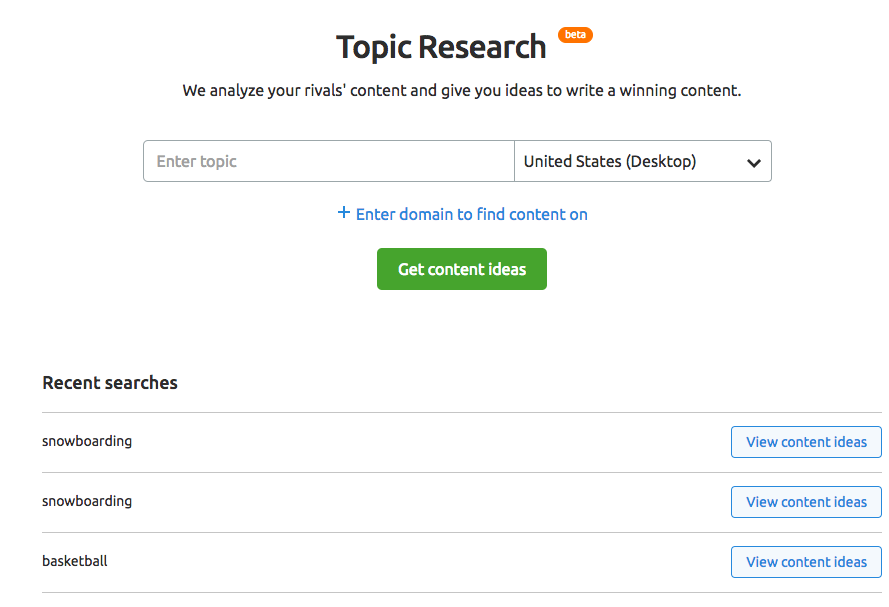The height and width of the screenshot is (607, 889).
Task: Click the tagline about analyzing rivals' content
Action: [x=462, y=91]
